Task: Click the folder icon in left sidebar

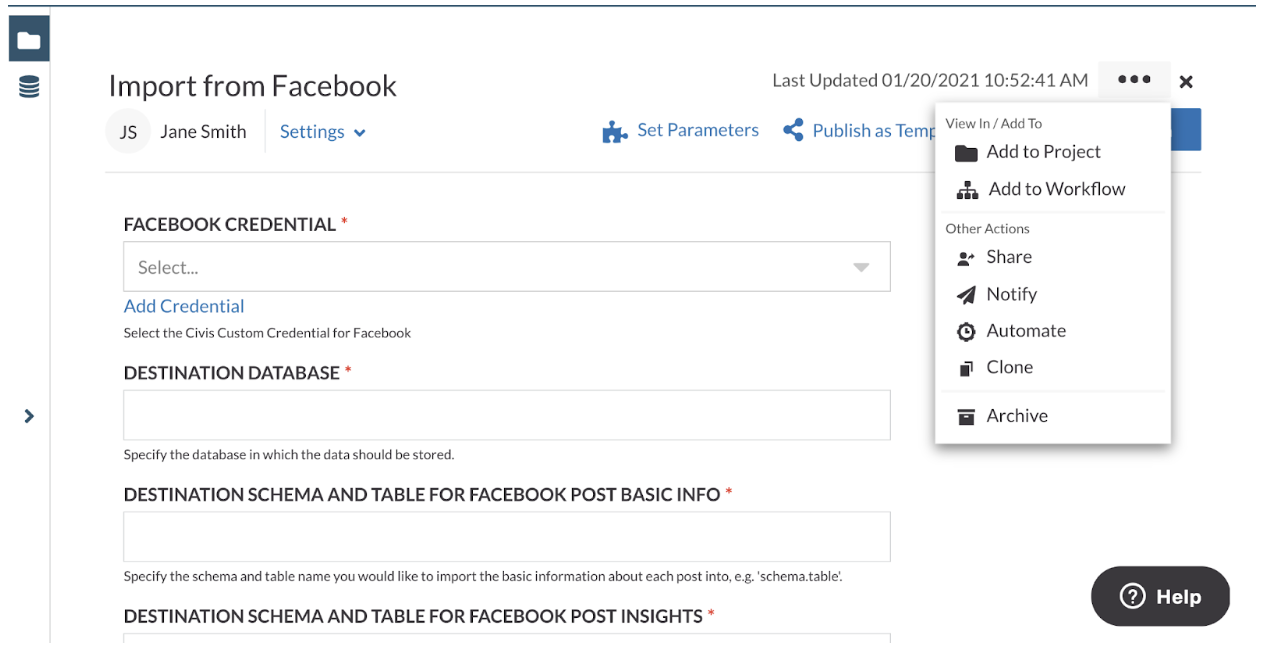Action: (x=29, y=41)
